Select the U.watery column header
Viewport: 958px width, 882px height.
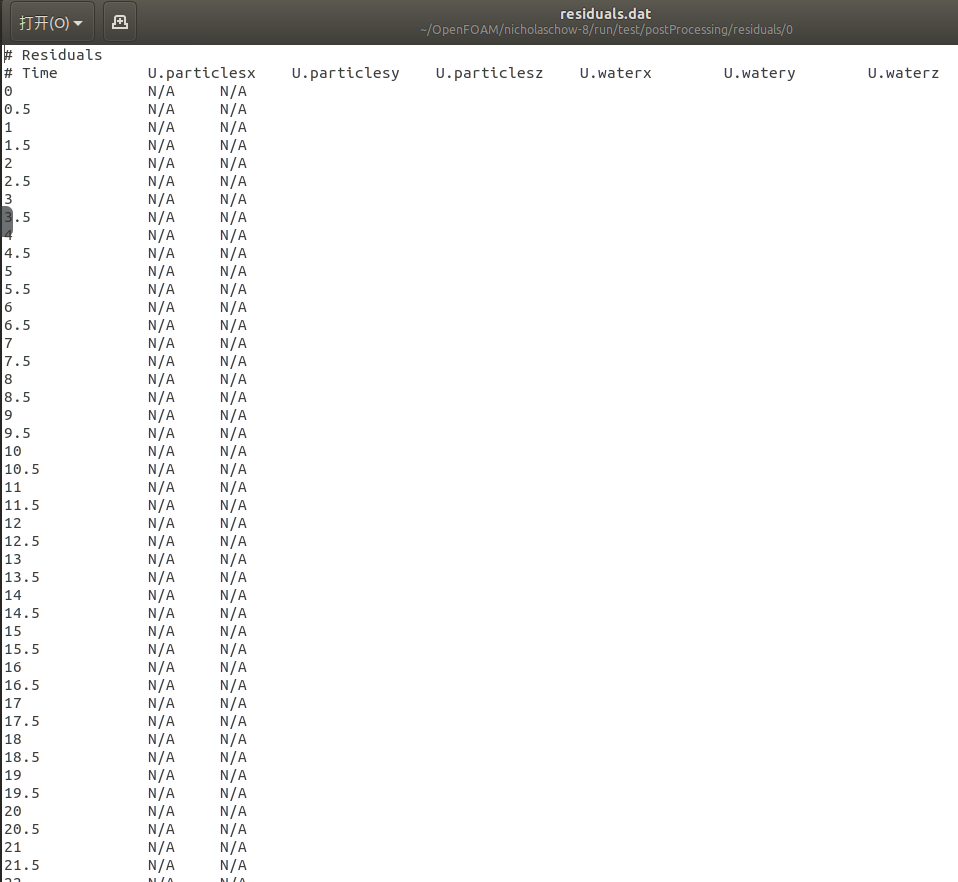(x=759, y=73)
